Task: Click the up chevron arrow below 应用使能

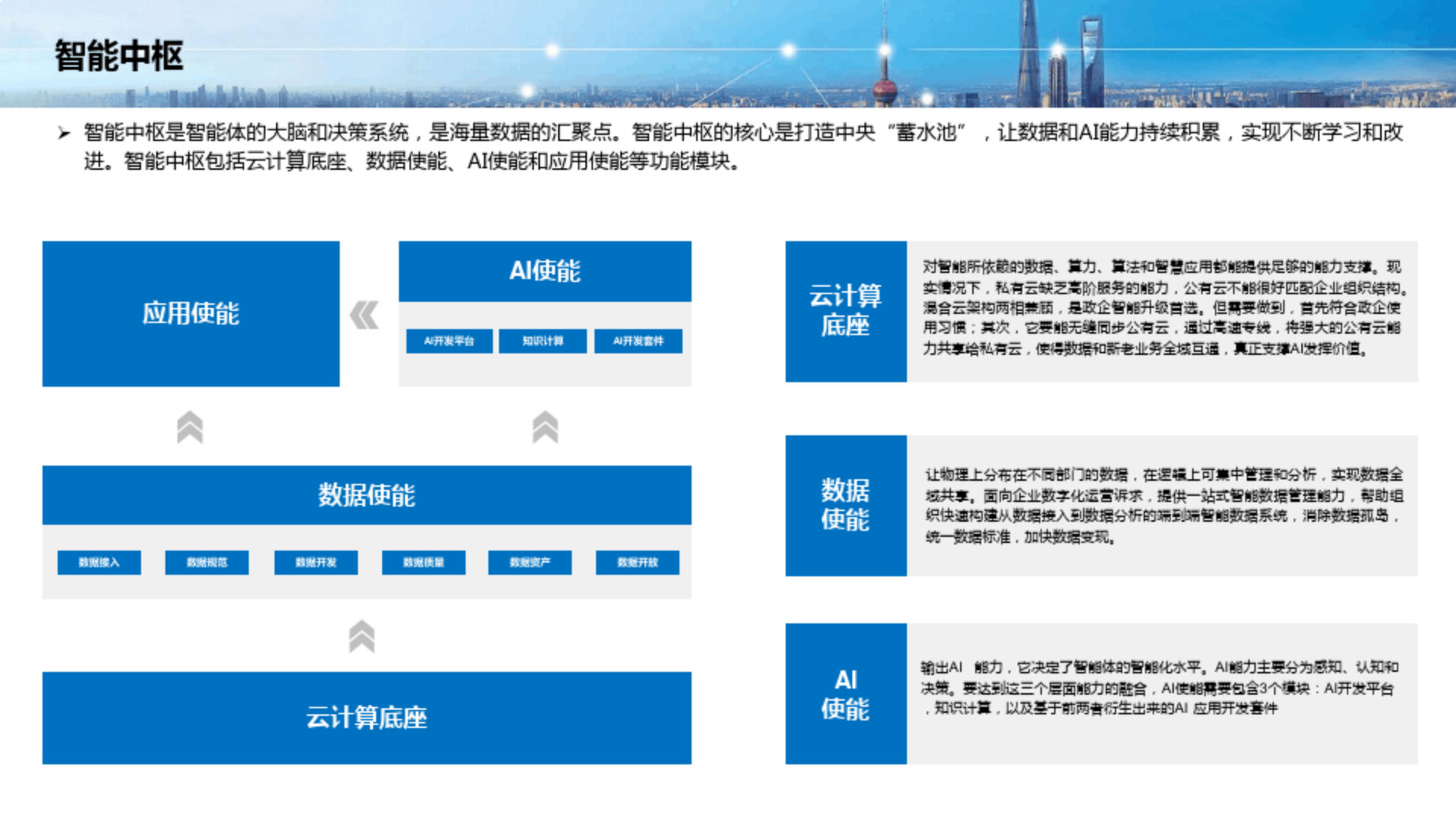Action: [190, 427]
